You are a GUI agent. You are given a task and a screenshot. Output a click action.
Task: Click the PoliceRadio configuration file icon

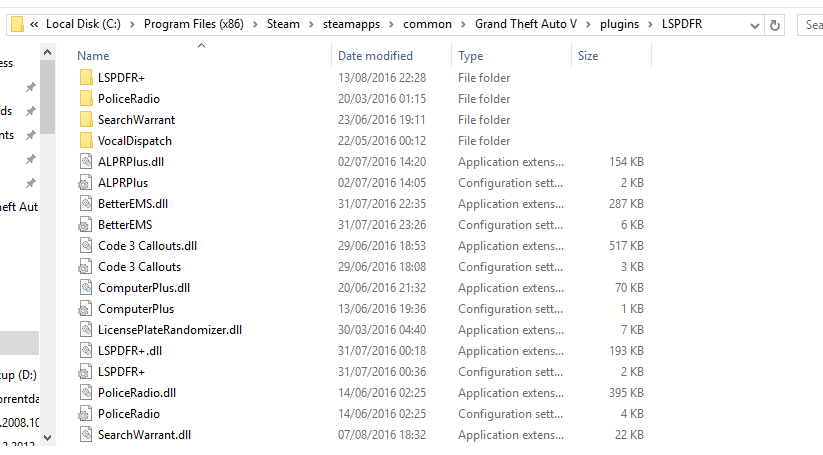point(85,414)
